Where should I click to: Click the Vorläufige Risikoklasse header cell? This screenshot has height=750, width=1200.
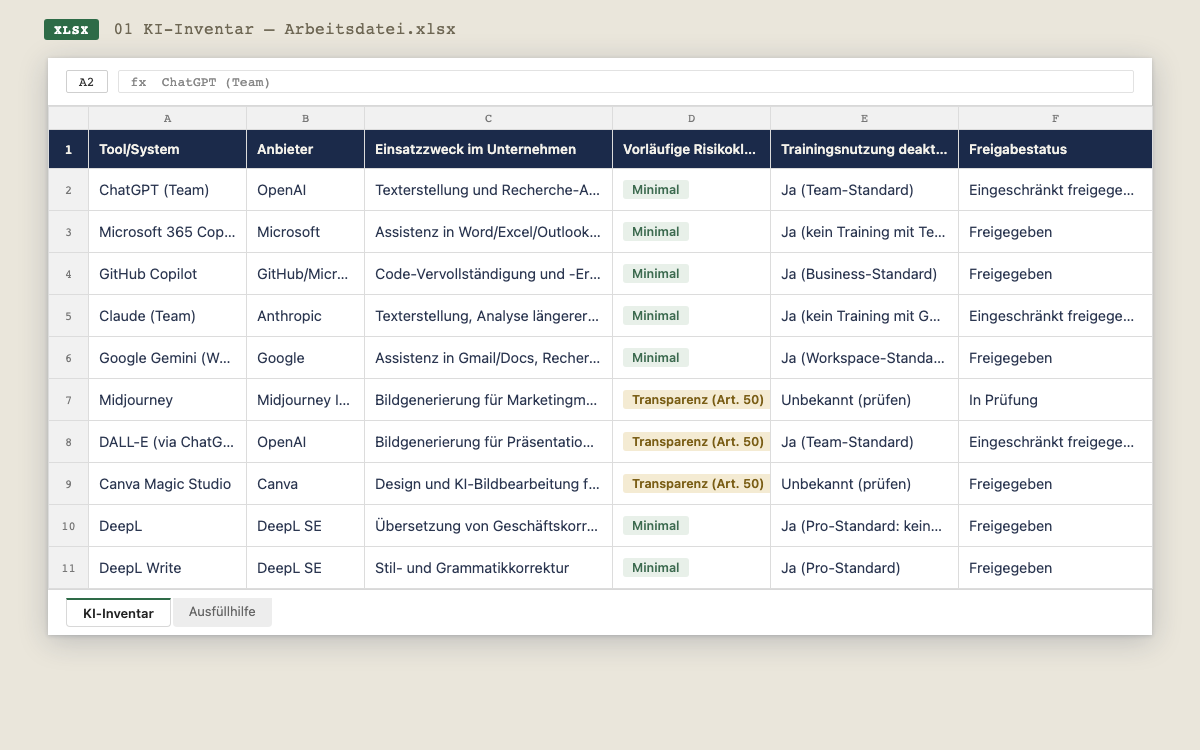click(691, 149)
